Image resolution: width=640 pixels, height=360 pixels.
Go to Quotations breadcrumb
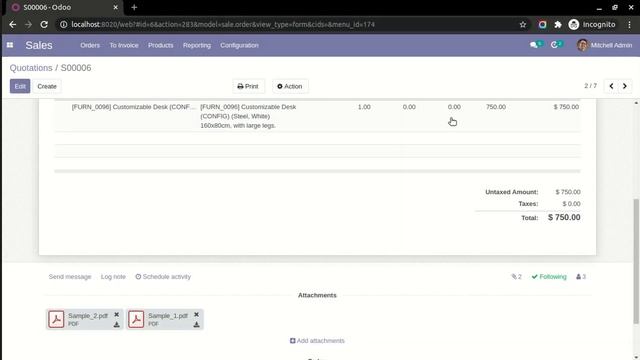31,68
